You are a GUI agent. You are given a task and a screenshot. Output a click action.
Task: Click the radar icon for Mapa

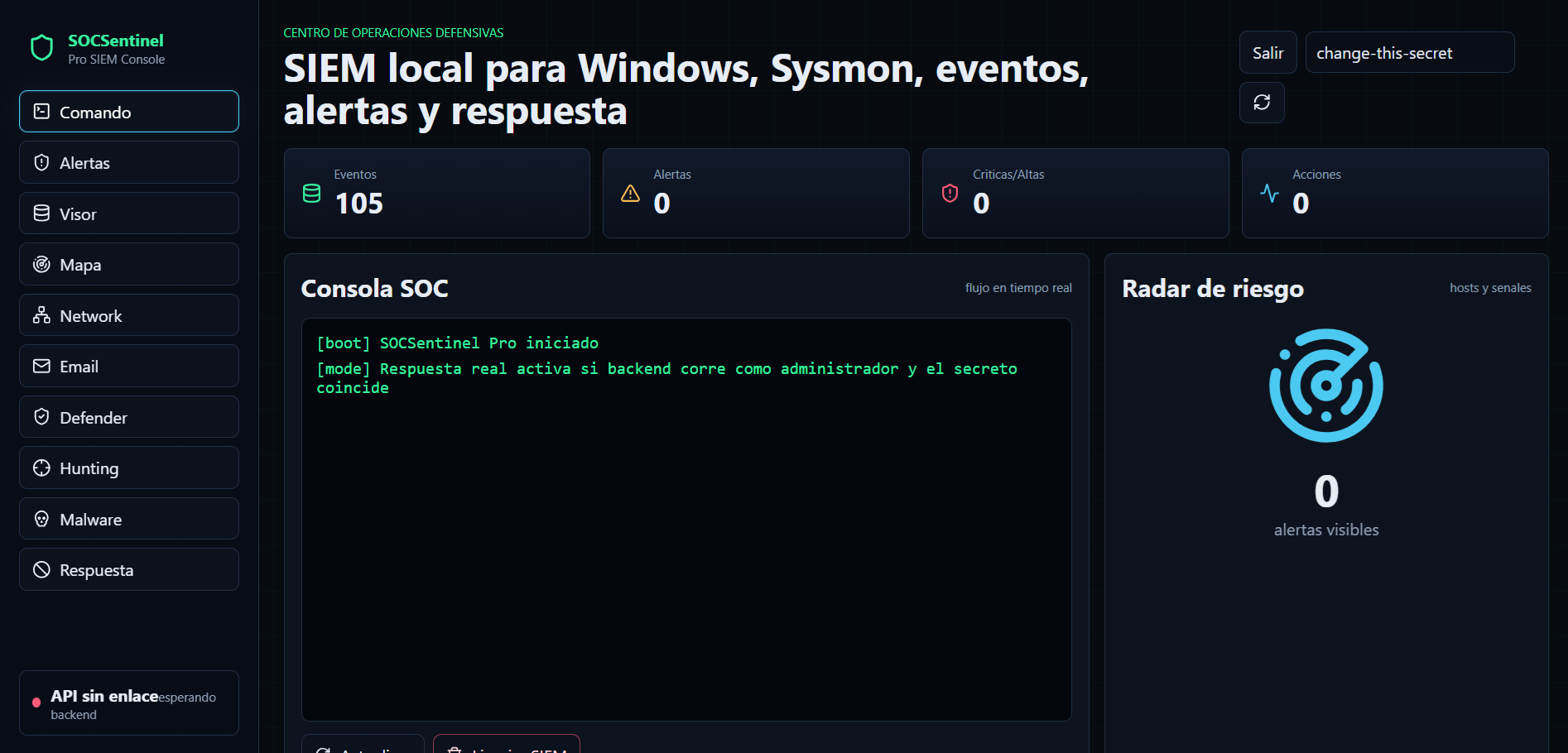[41, 264]
